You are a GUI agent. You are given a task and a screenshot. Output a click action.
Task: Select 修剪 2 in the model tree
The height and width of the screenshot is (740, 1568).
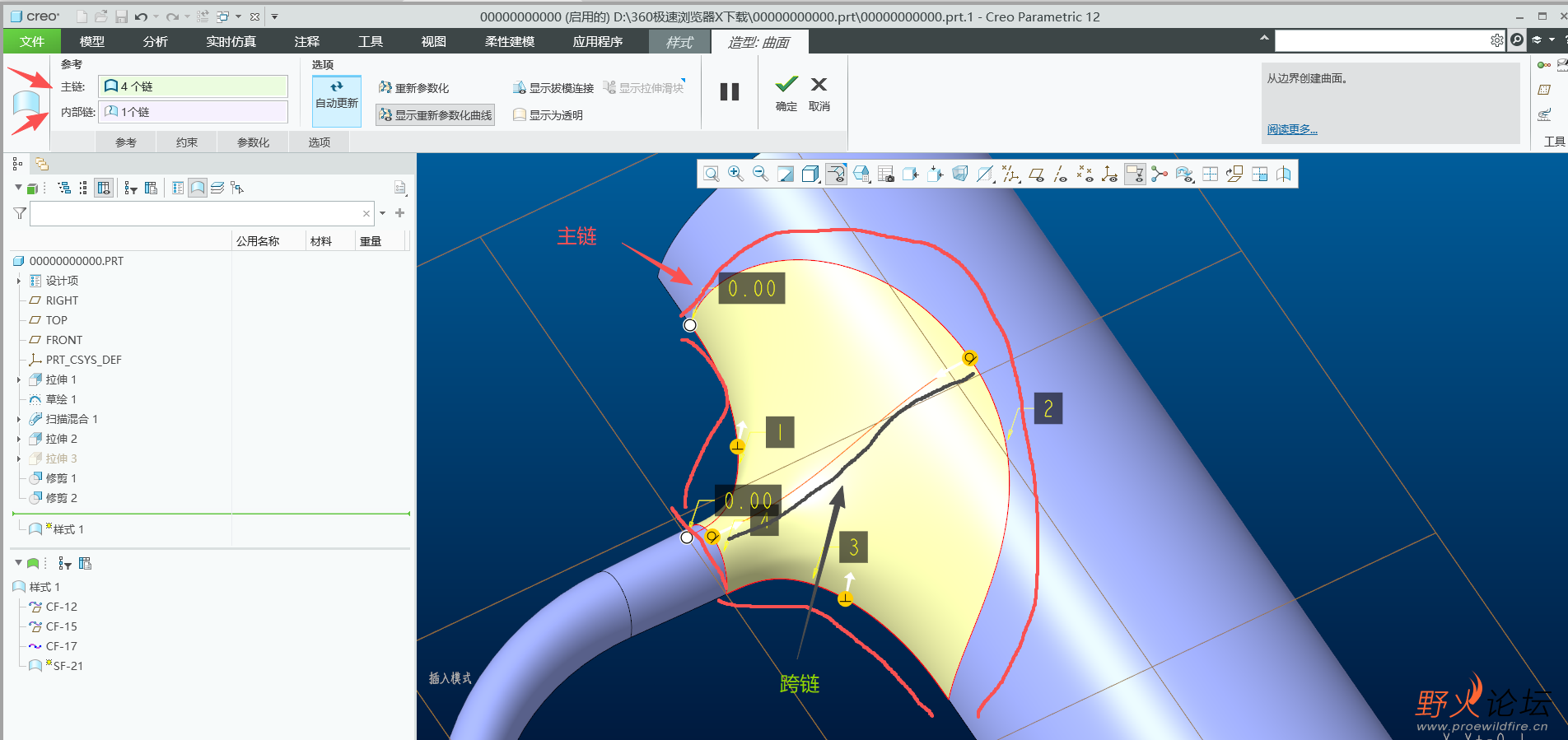[61, 498]
